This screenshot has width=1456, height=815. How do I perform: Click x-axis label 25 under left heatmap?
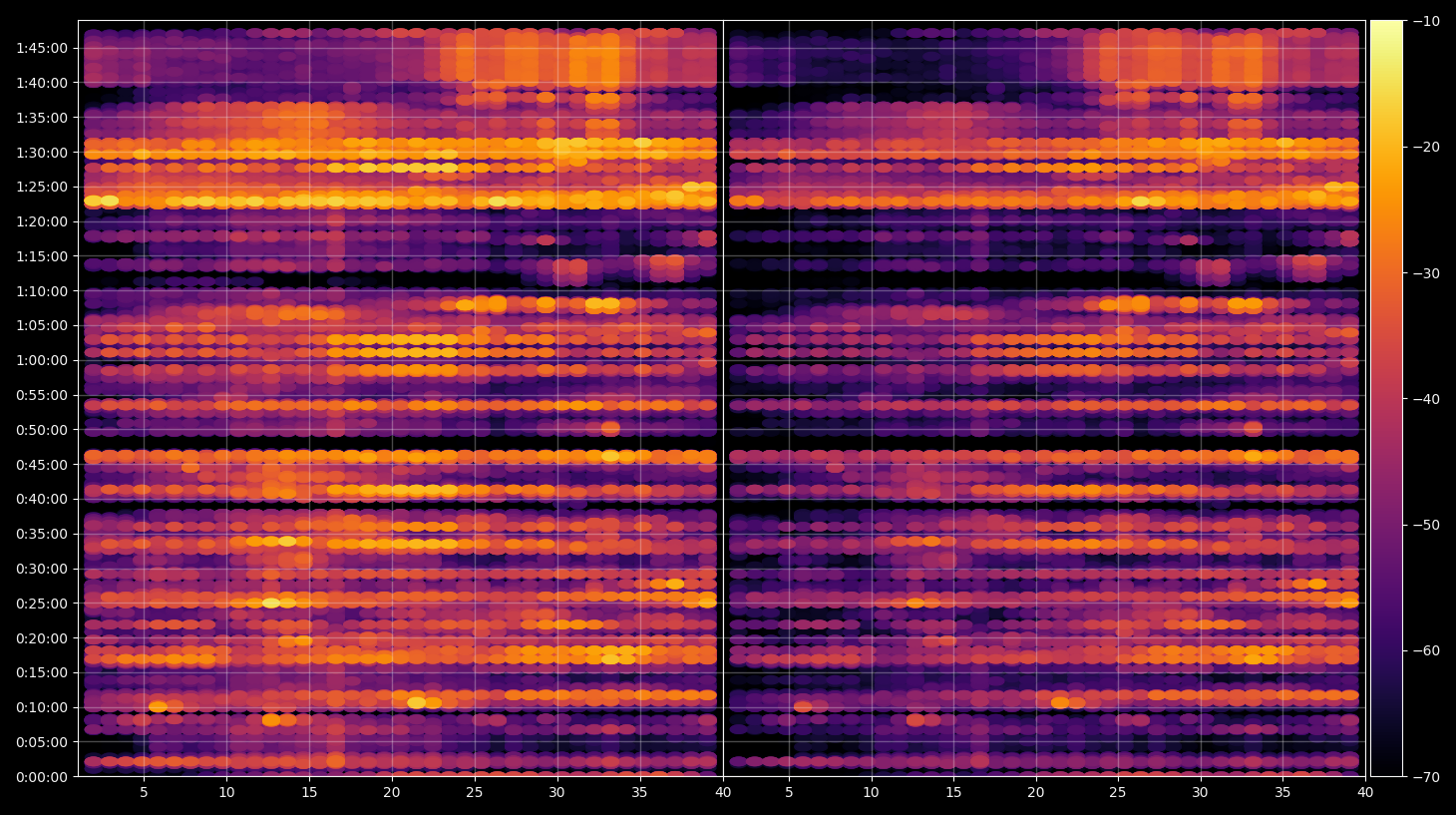click(475, 793)
